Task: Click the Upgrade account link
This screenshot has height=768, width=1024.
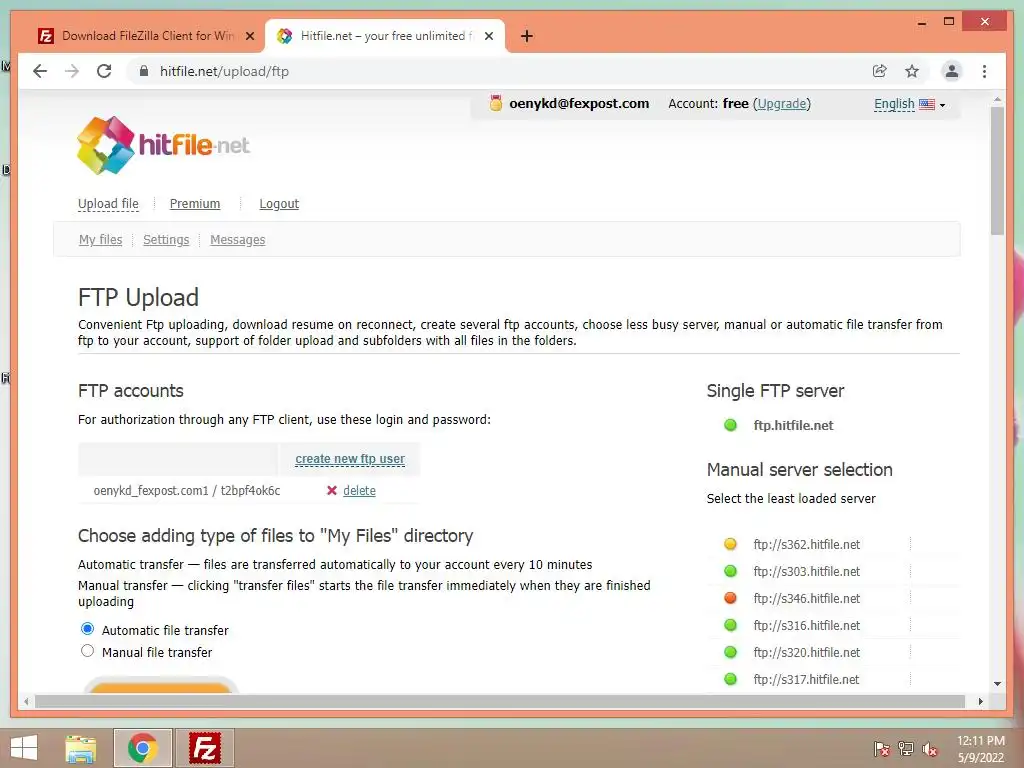Action: [x=782, y=104]
